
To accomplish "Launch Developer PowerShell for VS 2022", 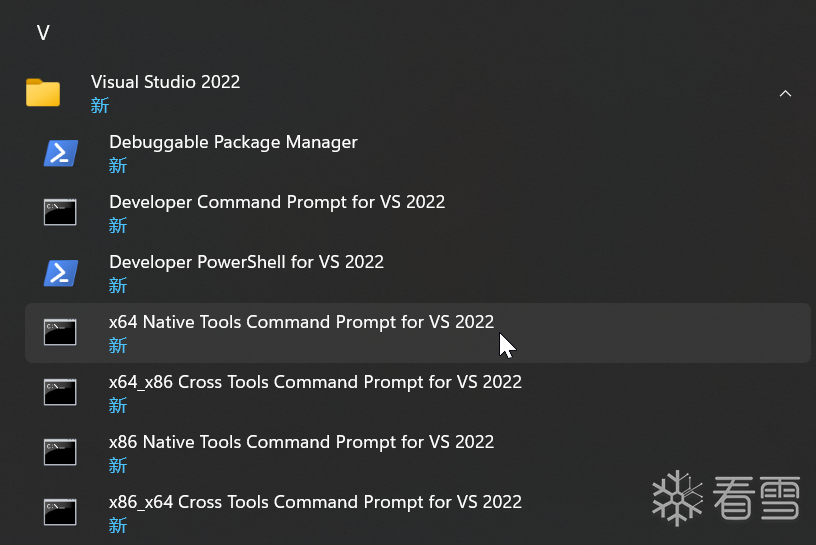I will point(246,262).
